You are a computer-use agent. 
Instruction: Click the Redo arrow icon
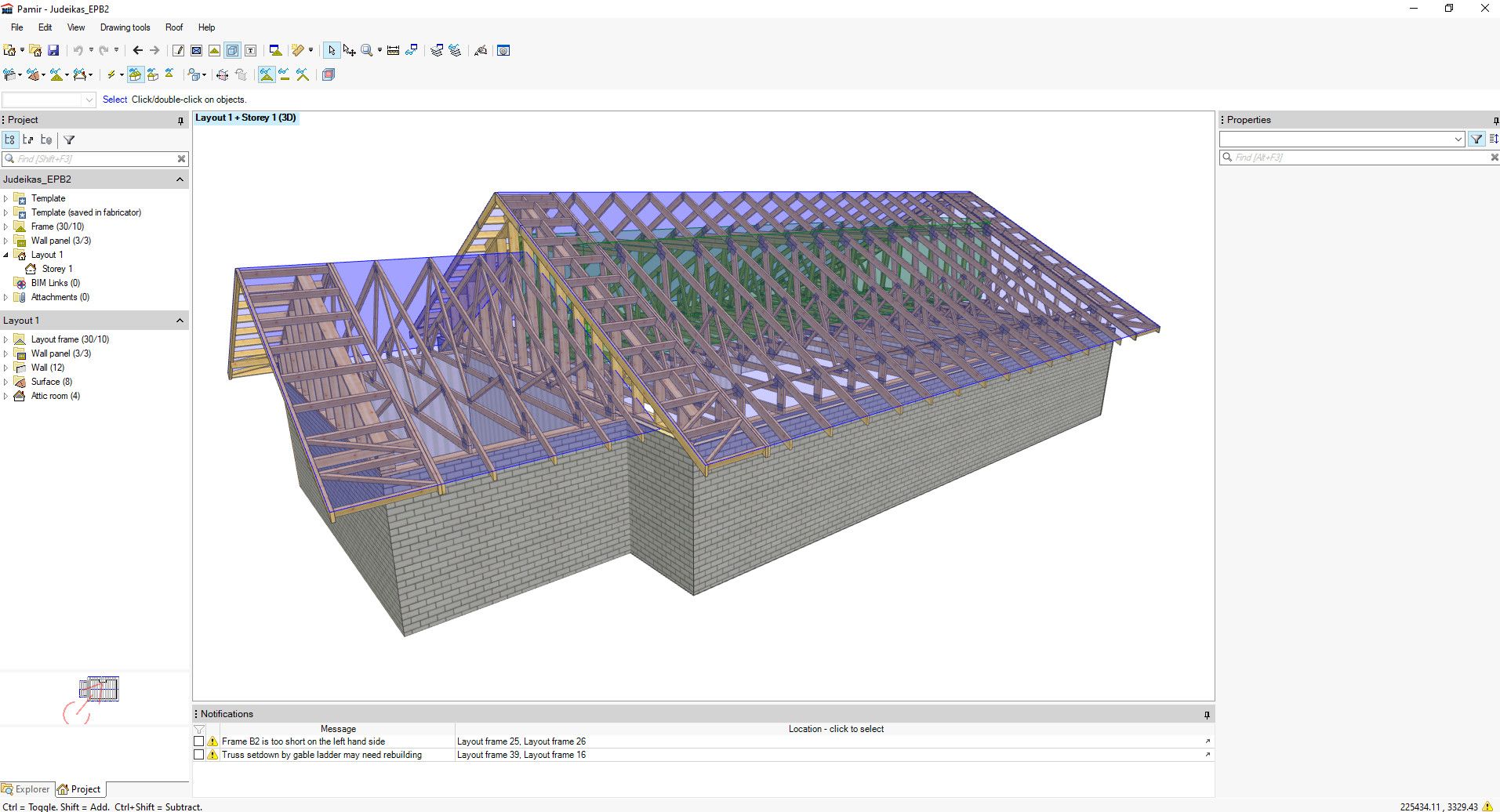click(103, 50)
